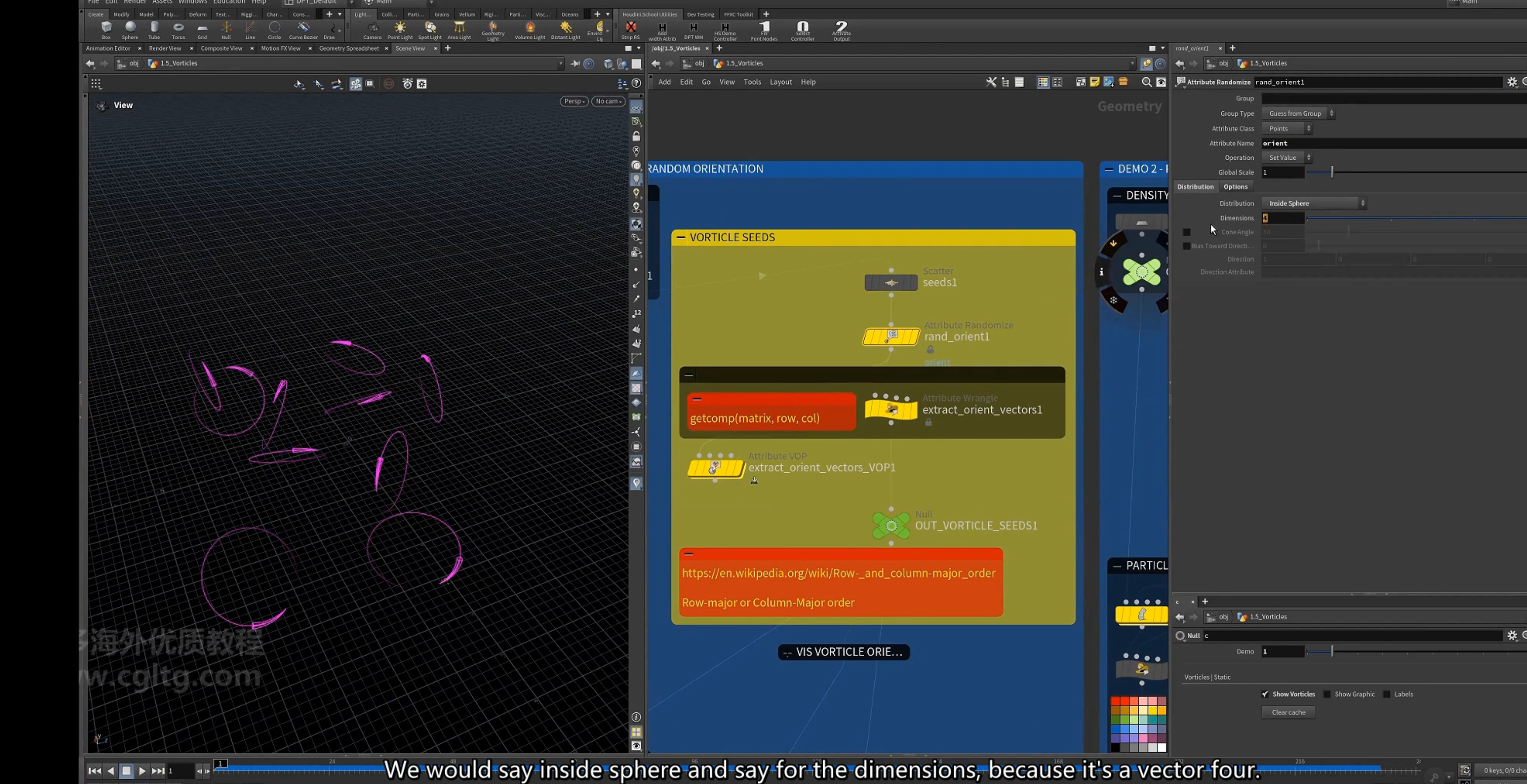The height and width of the screenshot is (784, 1527).
Task: Open the Wikipedia row-major order link
Action: coord(838,573)
